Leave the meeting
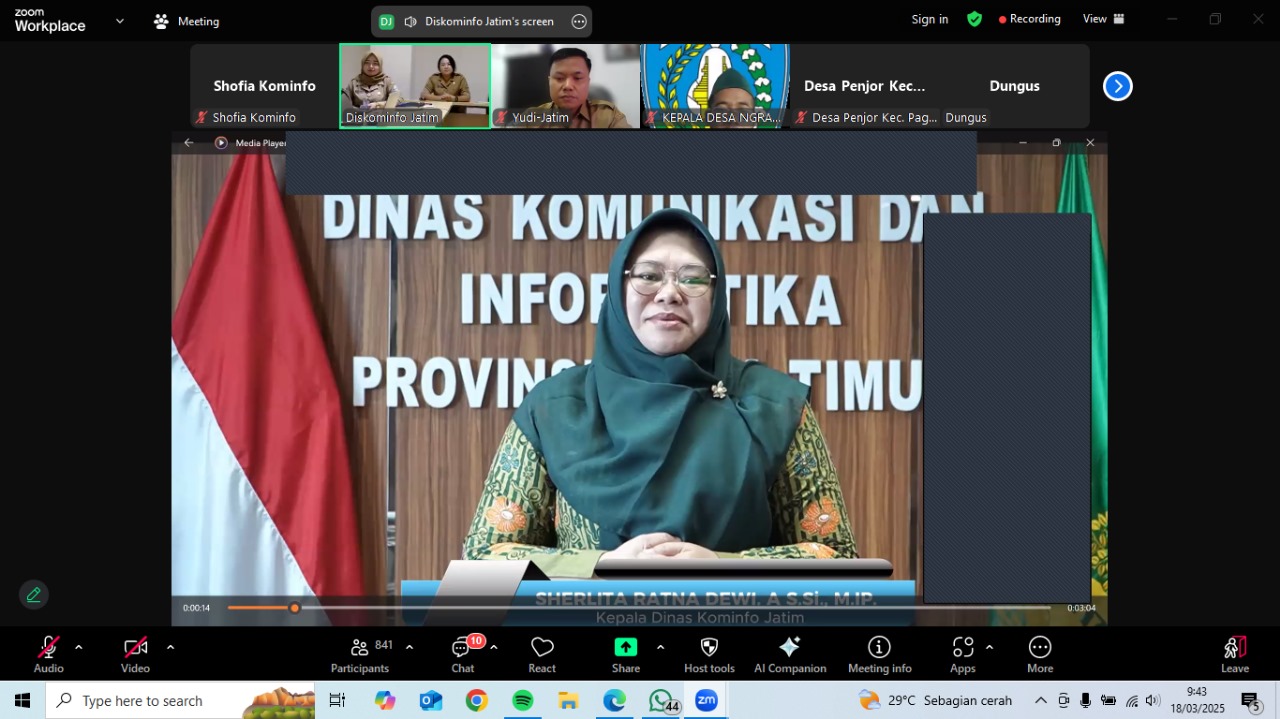The height and width of the screenshot is (719, 1280). coord(1234,654)
